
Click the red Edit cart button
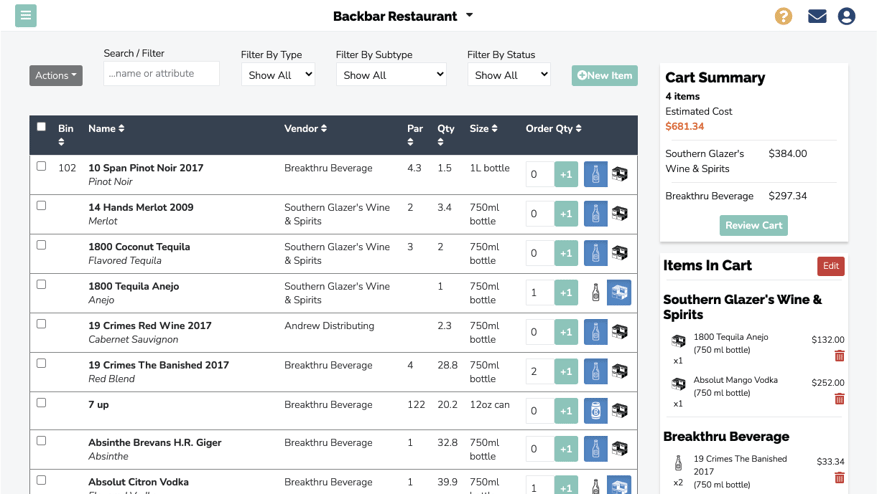point(831,266)
